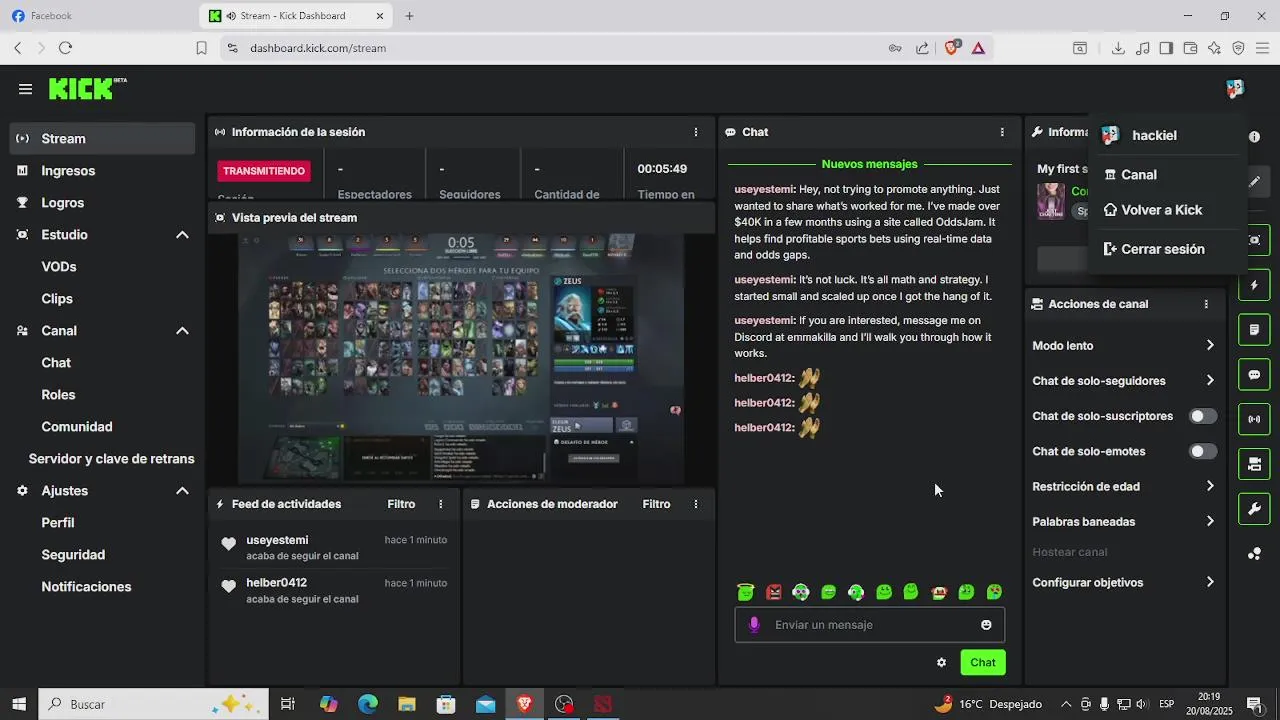The height and width of the screenshot is (720, 1280).
Task: Open the browser downloads icon
Action: pyautogui.click(x=1118, y=48)
